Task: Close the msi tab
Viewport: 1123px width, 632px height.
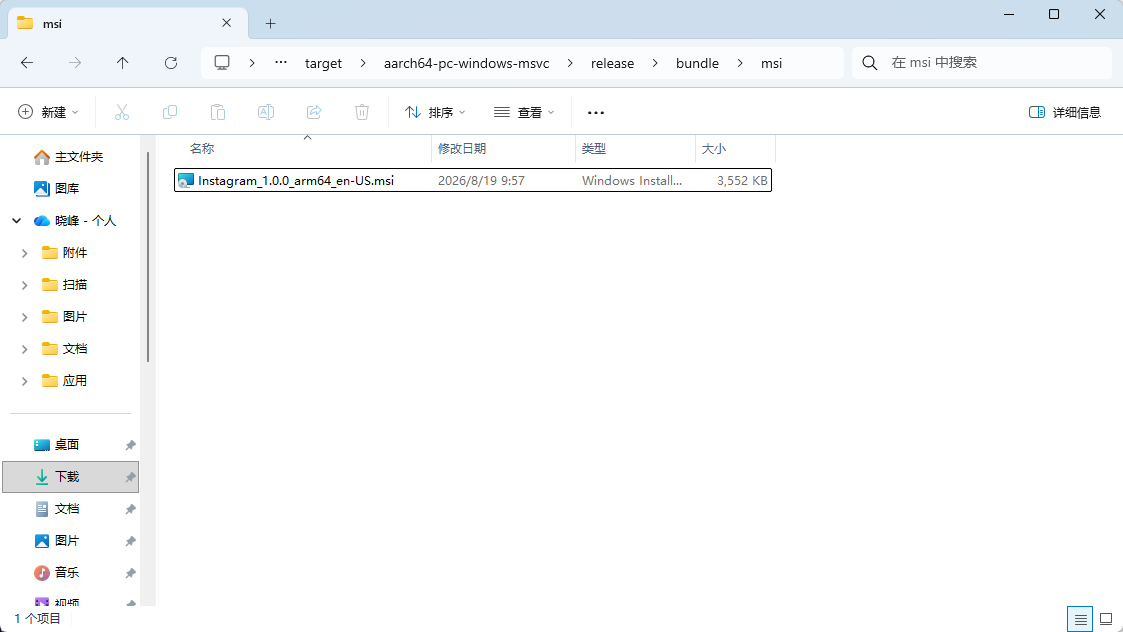Action: 226,23
